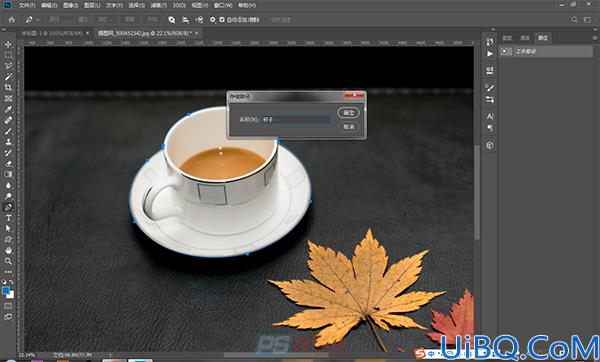The image size is (600, 362).
Task: Click the foreground blue color swatch
Action: coord(6,291)
